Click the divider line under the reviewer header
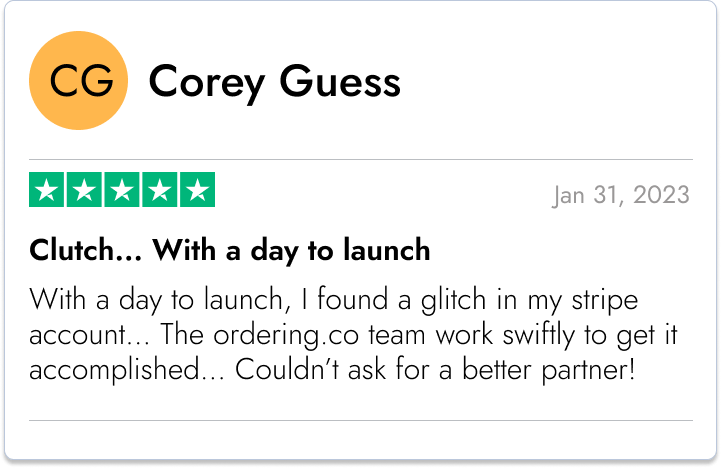 point(361,160)
